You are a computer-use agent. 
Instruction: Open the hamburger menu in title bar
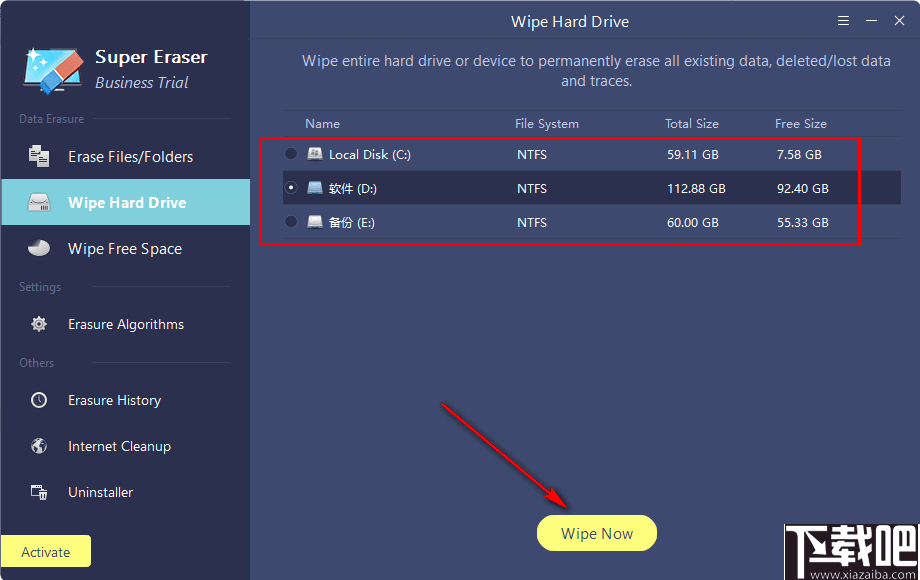pos(843,21)
